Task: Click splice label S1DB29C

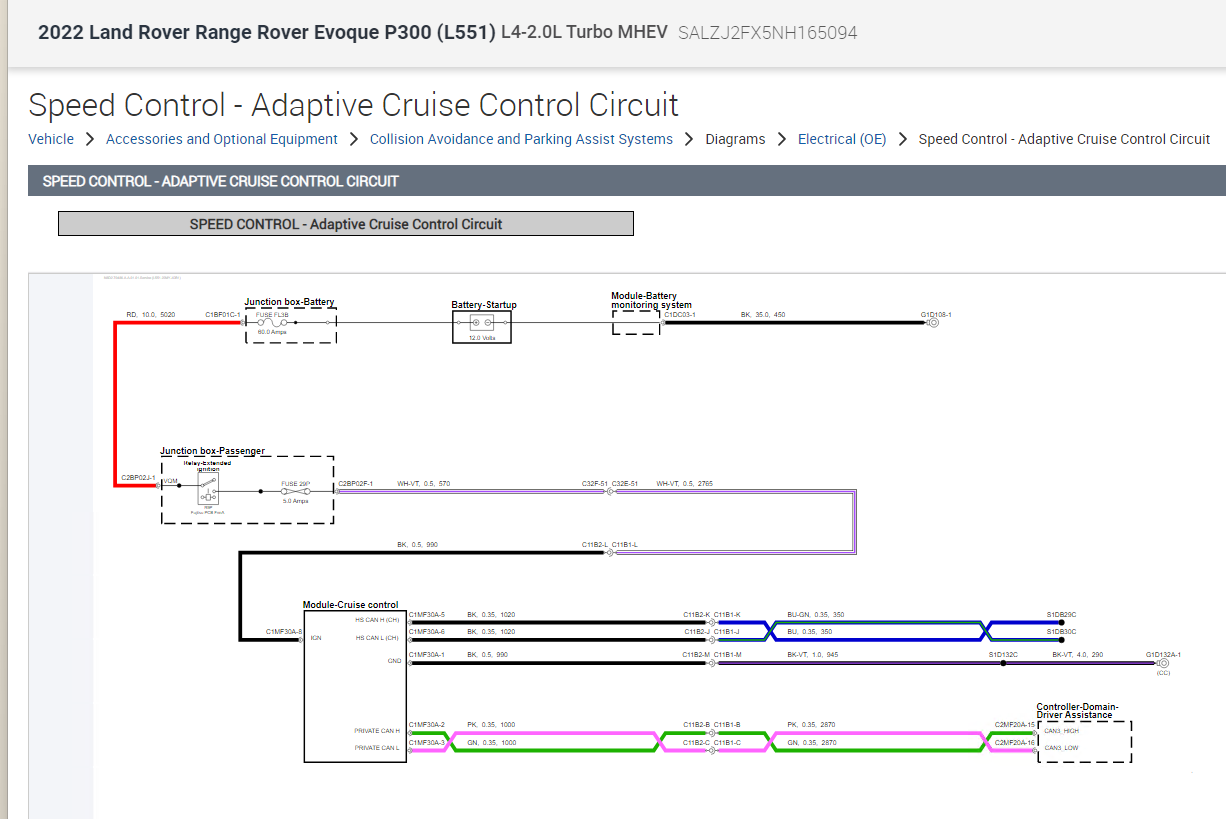Action: [1061, 614]
